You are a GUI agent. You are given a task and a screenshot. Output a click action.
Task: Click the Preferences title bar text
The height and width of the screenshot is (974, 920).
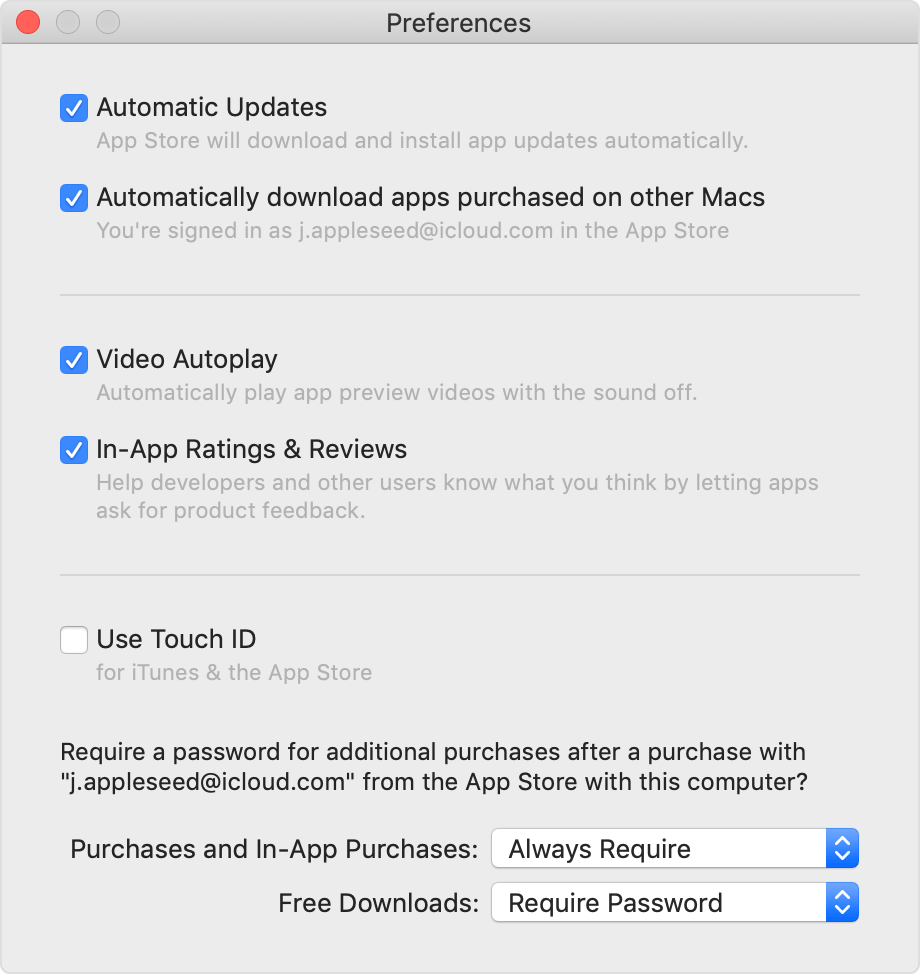[x=458, y=24]
